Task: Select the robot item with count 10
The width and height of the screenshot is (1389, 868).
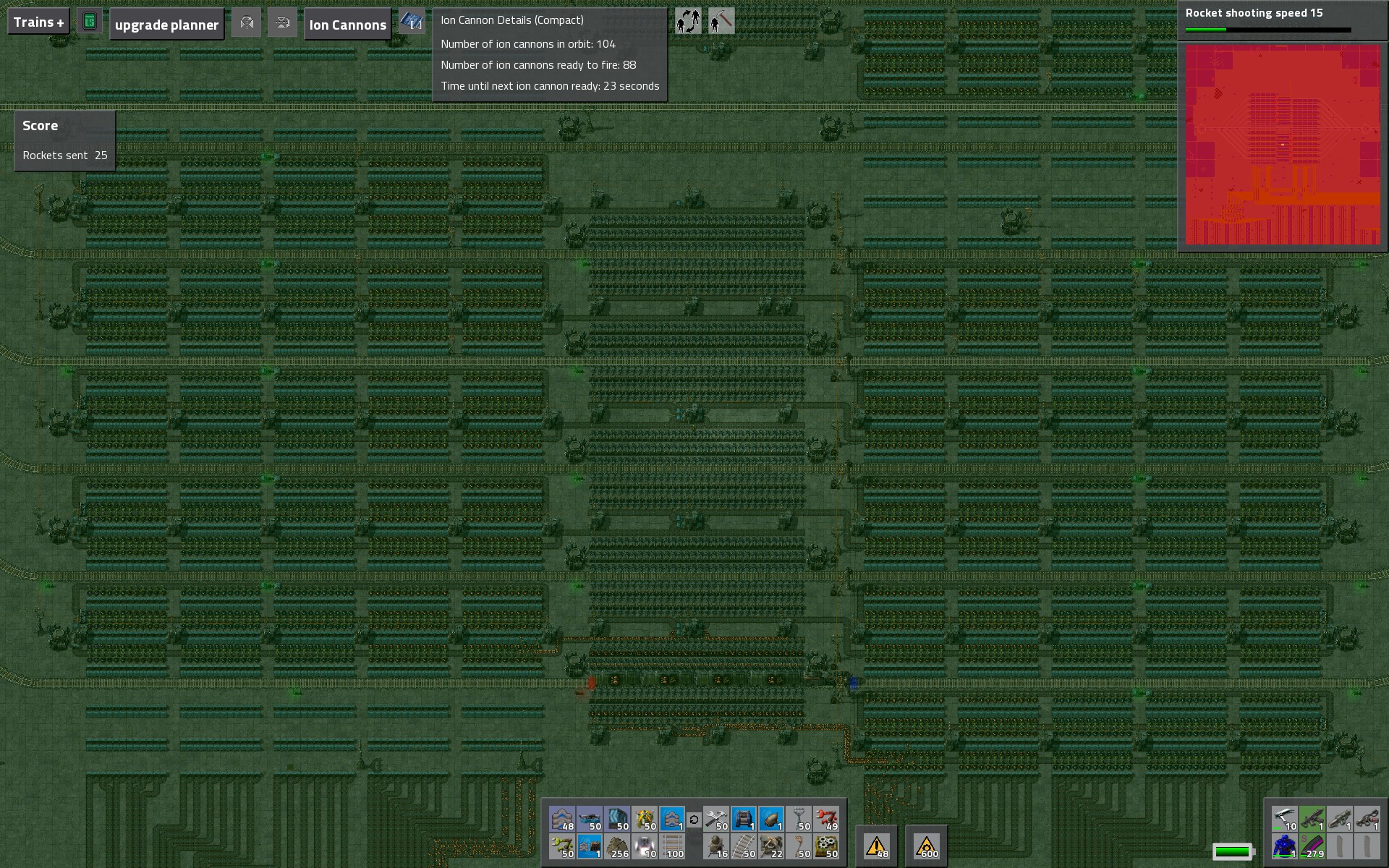Action: 645,846
